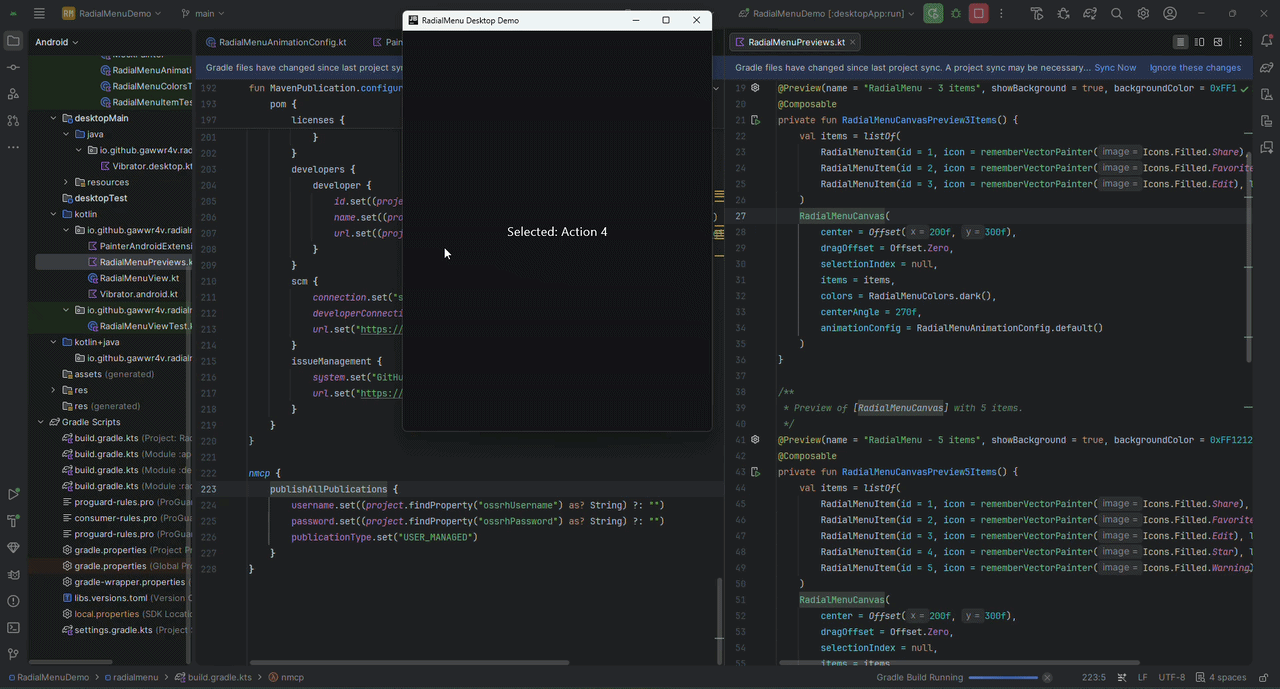Open Logcat using the cat icon
The width and height of the screenshot is (1280, 689).
[x=13, y=575]
